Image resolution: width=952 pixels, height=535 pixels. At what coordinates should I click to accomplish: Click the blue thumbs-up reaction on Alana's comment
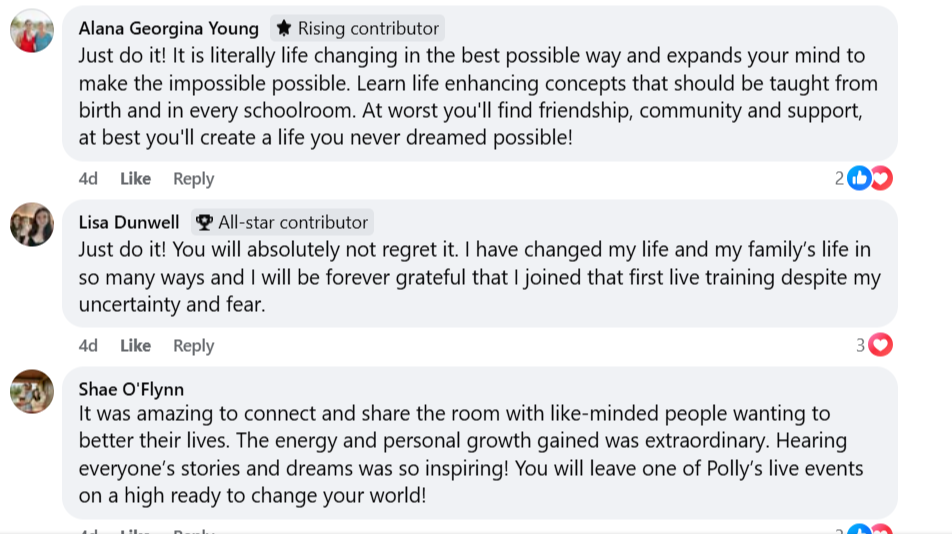[x=859, y=179]
